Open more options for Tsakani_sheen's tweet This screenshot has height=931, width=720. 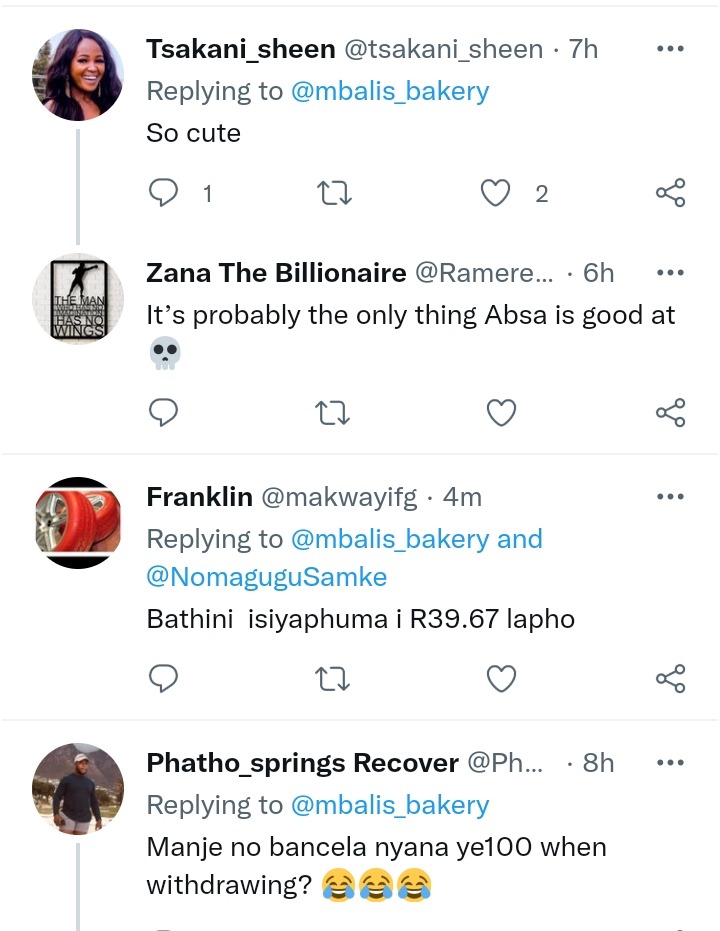pyautogui.click(x=670, y=48)
